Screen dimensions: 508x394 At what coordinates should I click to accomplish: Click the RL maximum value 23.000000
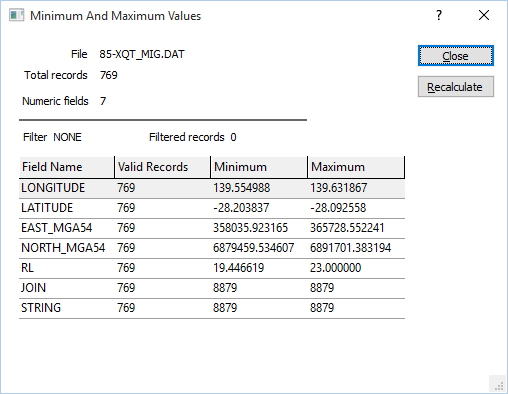336,268
